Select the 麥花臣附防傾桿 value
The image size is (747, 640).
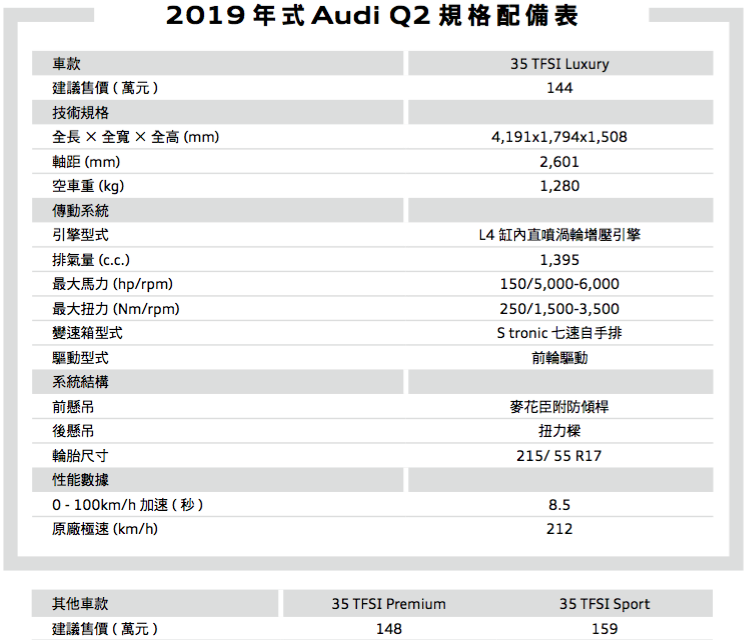click(560, 407)
